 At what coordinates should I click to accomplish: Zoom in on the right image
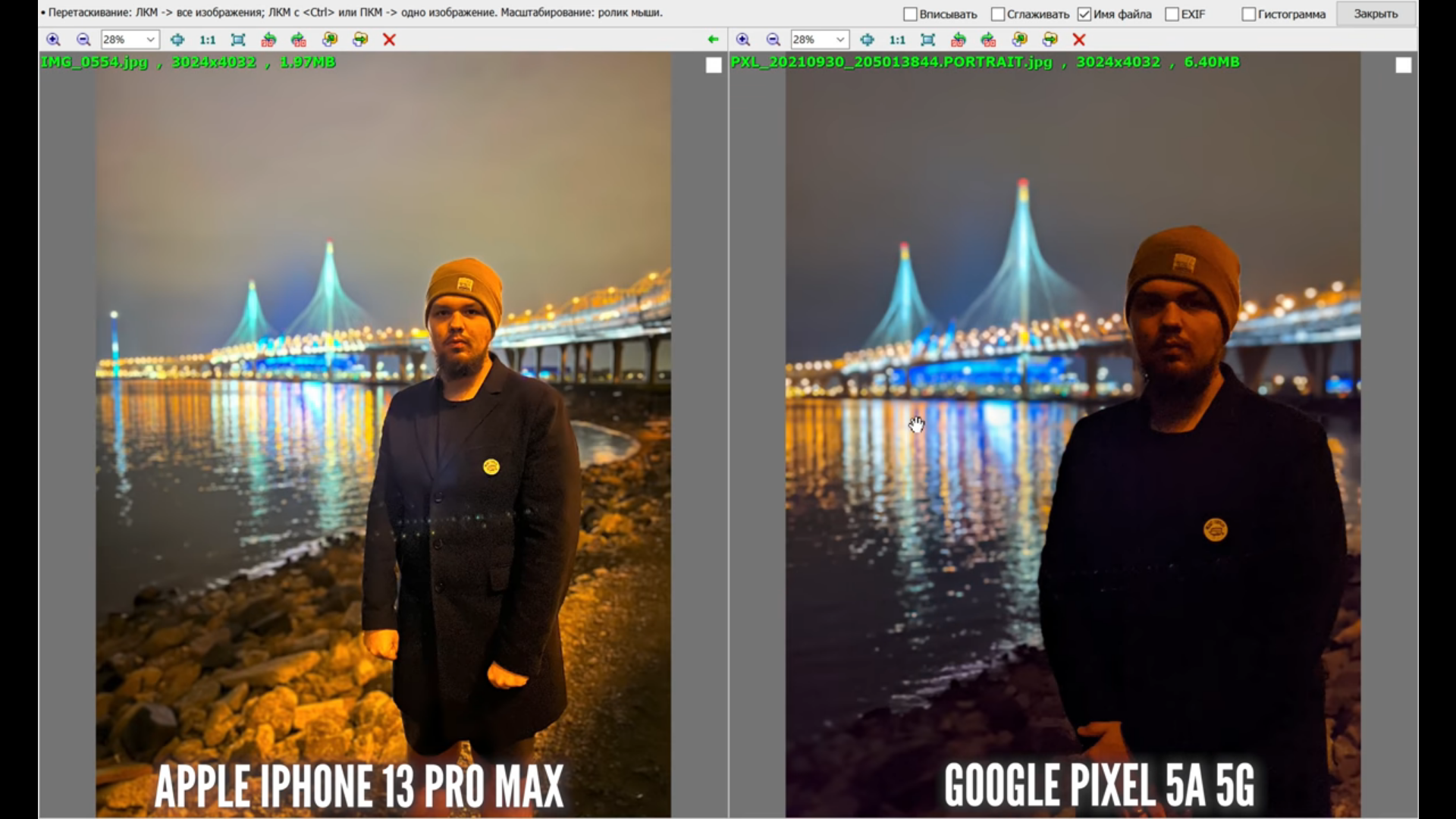[x=743, y=39]
